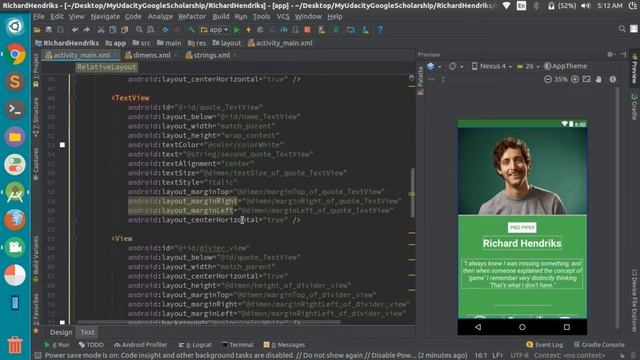Click the Copy toolbar icon
This screenshot has height=360, width=640.
113,30
